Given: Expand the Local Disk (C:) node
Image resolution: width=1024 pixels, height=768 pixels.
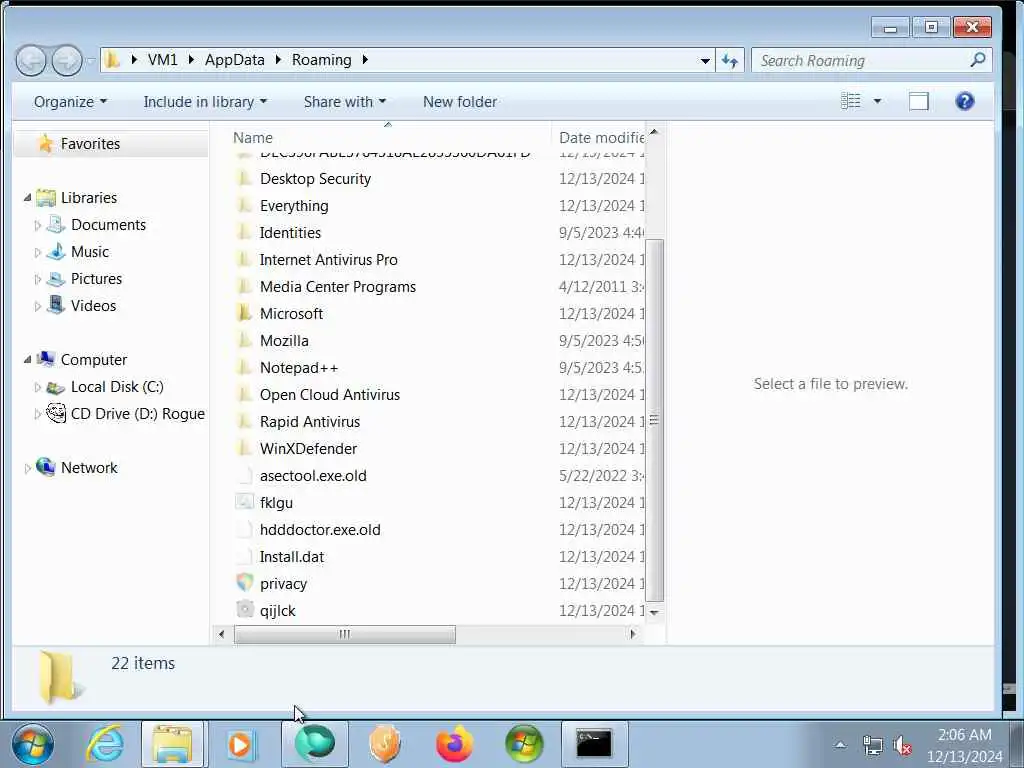Looking at the screenshot, I should tap(38, 387).
